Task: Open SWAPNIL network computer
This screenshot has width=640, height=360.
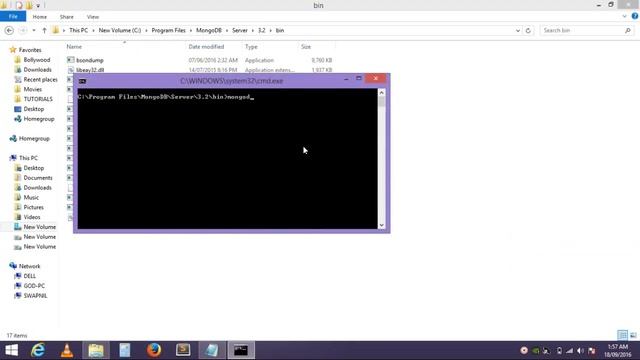Action: pos(35,296)
